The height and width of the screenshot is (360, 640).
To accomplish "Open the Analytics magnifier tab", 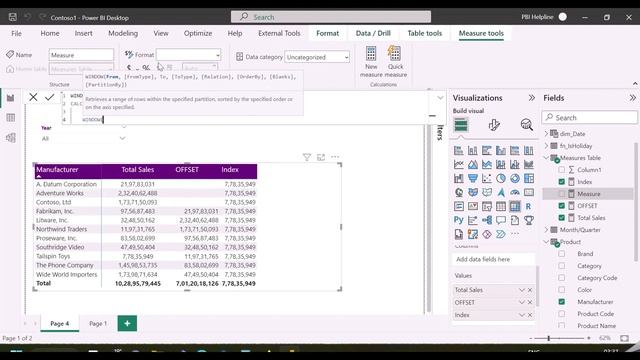I will click(x=527, y=124).
